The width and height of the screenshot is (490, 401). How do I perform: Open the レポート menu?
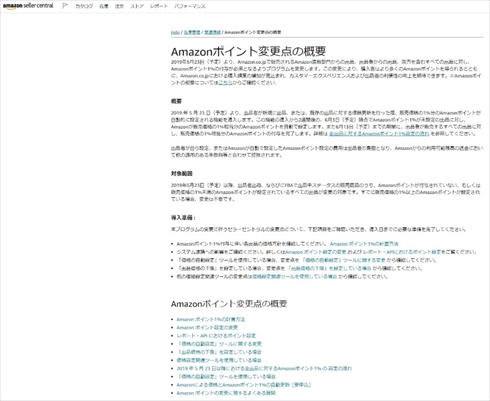[159, 6]
